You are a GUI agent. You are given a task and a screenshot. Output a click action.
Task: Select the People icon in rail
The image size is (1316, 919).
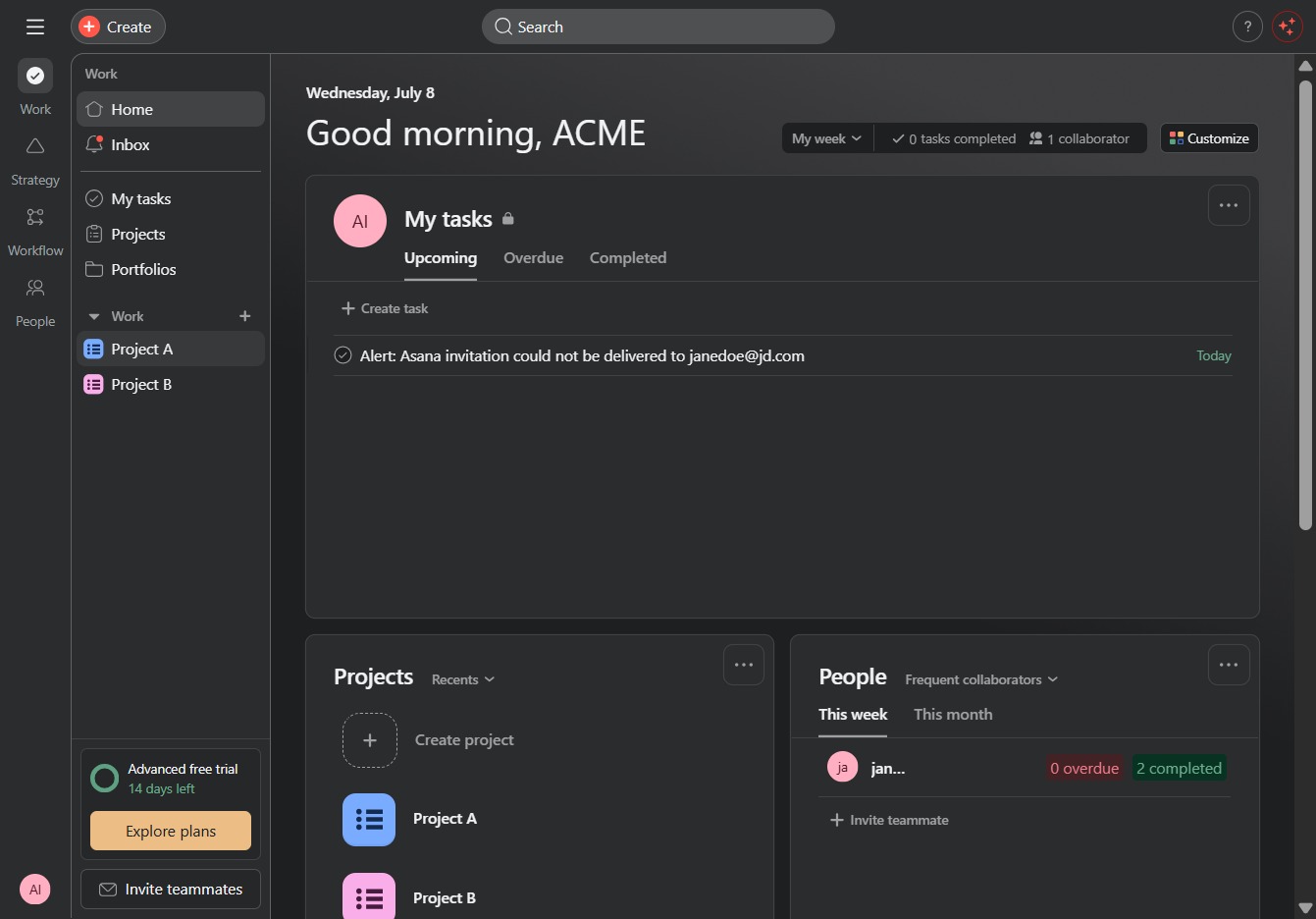[35, 288]
